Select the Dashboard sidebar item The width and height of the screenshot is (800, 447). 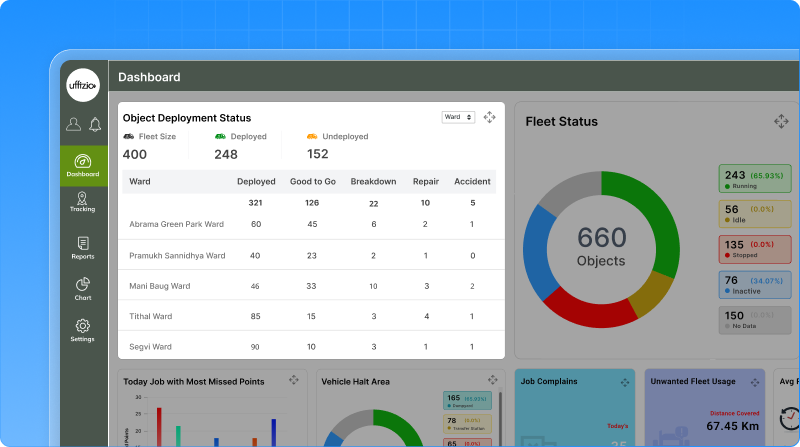pos(83,165)
